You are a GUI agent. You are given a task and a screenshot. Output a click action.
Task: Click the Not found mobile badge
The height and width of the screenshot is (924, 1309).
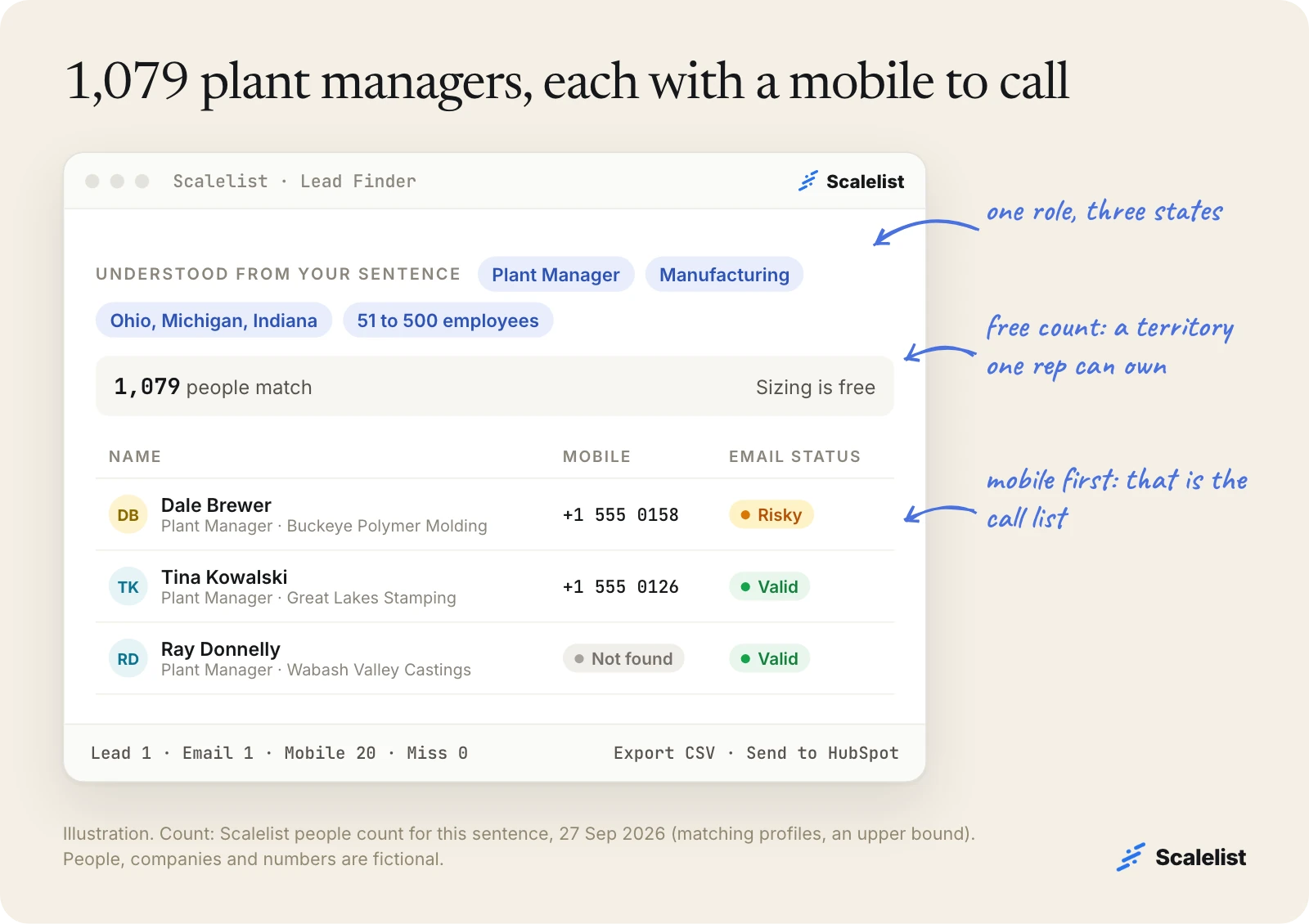point(623,659)
